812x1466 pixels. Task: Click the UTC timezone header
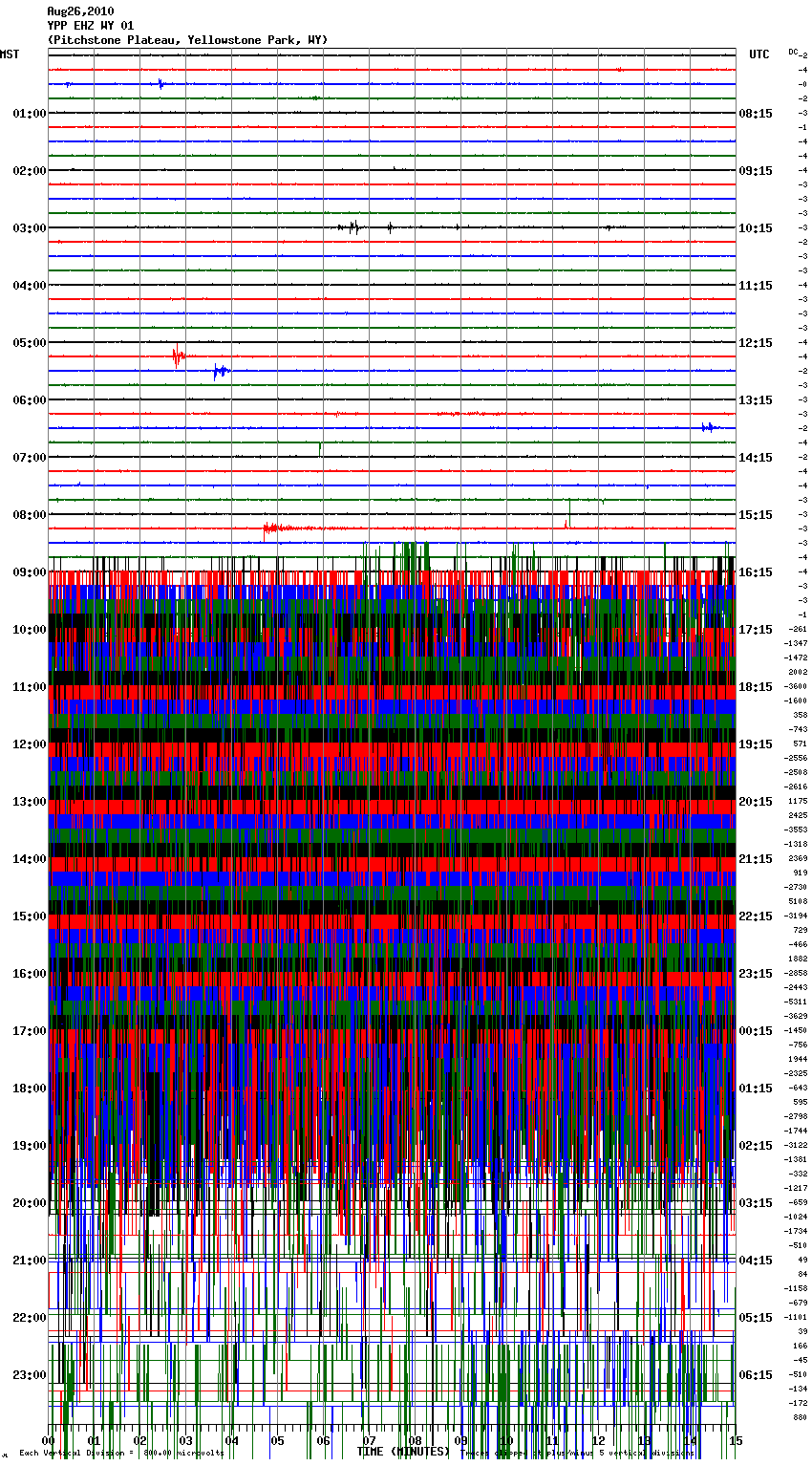pos(759,54)
